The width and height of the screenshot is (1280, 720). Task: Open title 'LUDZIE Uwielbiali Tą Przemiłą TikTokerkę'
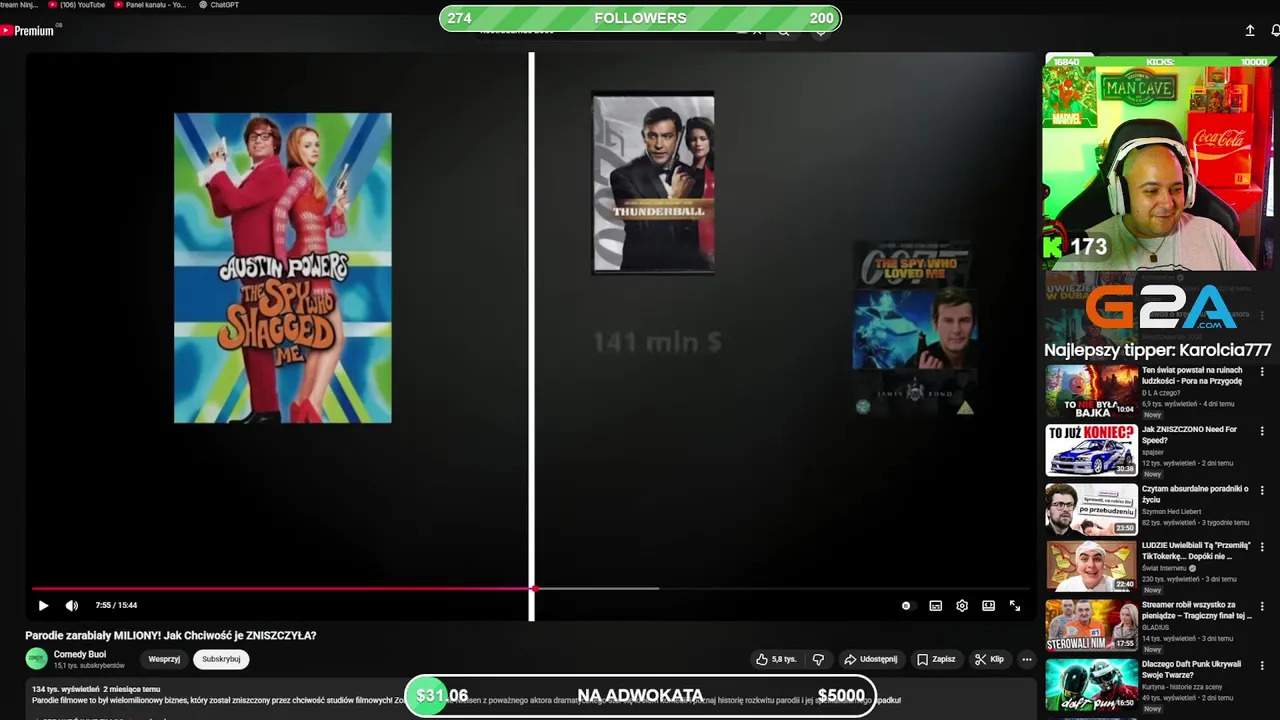tap(1196, 551)
